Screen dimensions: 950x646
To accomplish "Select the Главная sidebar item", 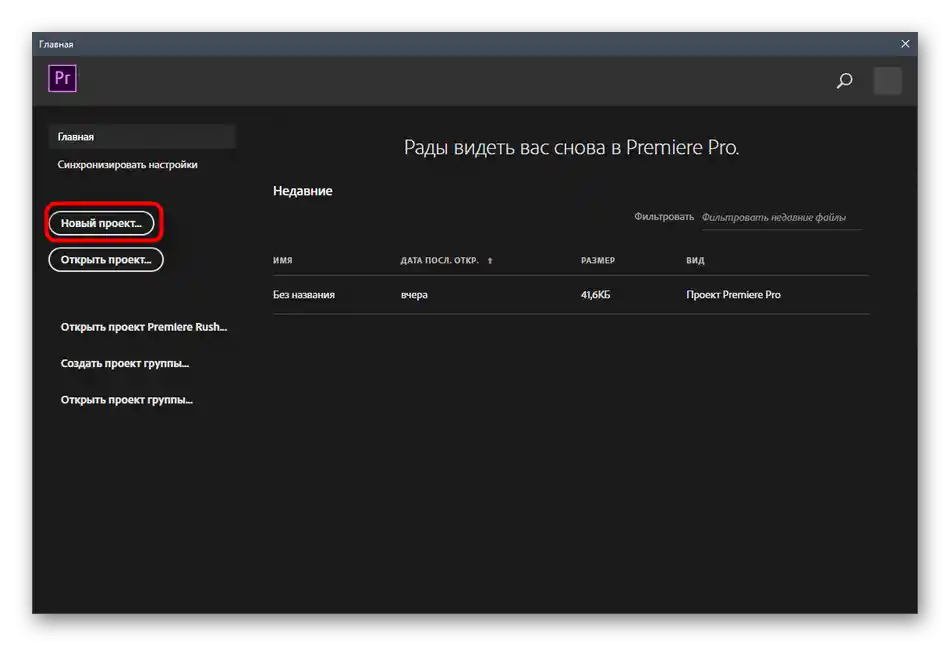I will click(142, 136).
